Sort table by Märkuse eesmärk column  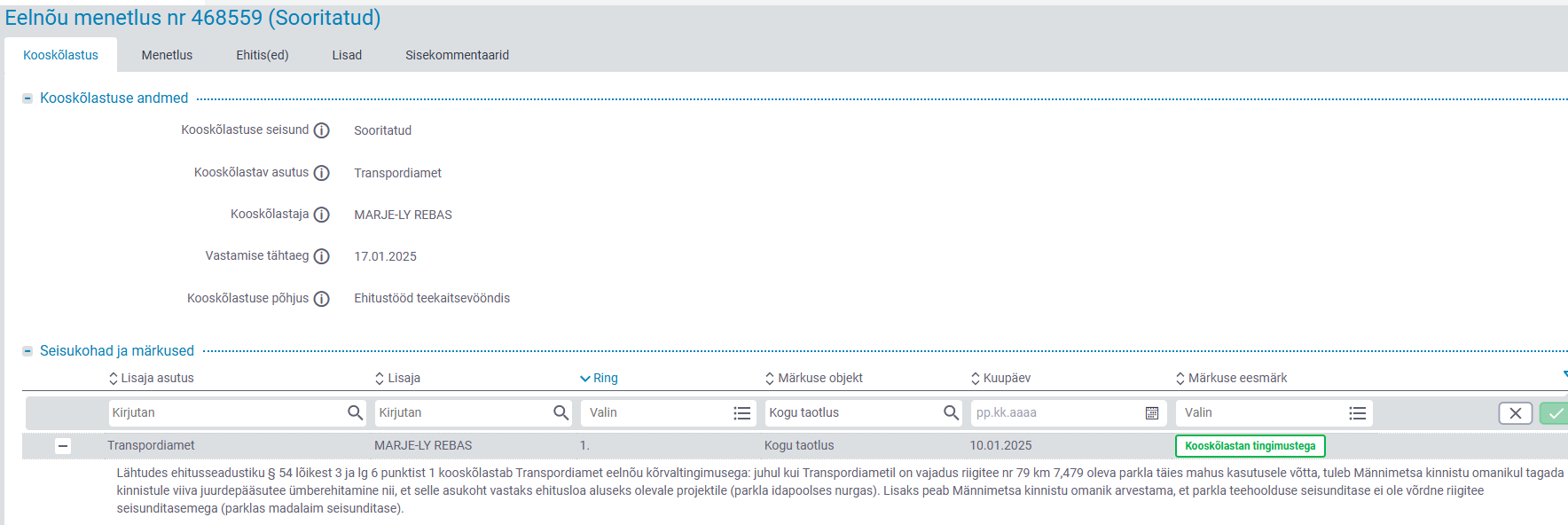coord(1231,378)
